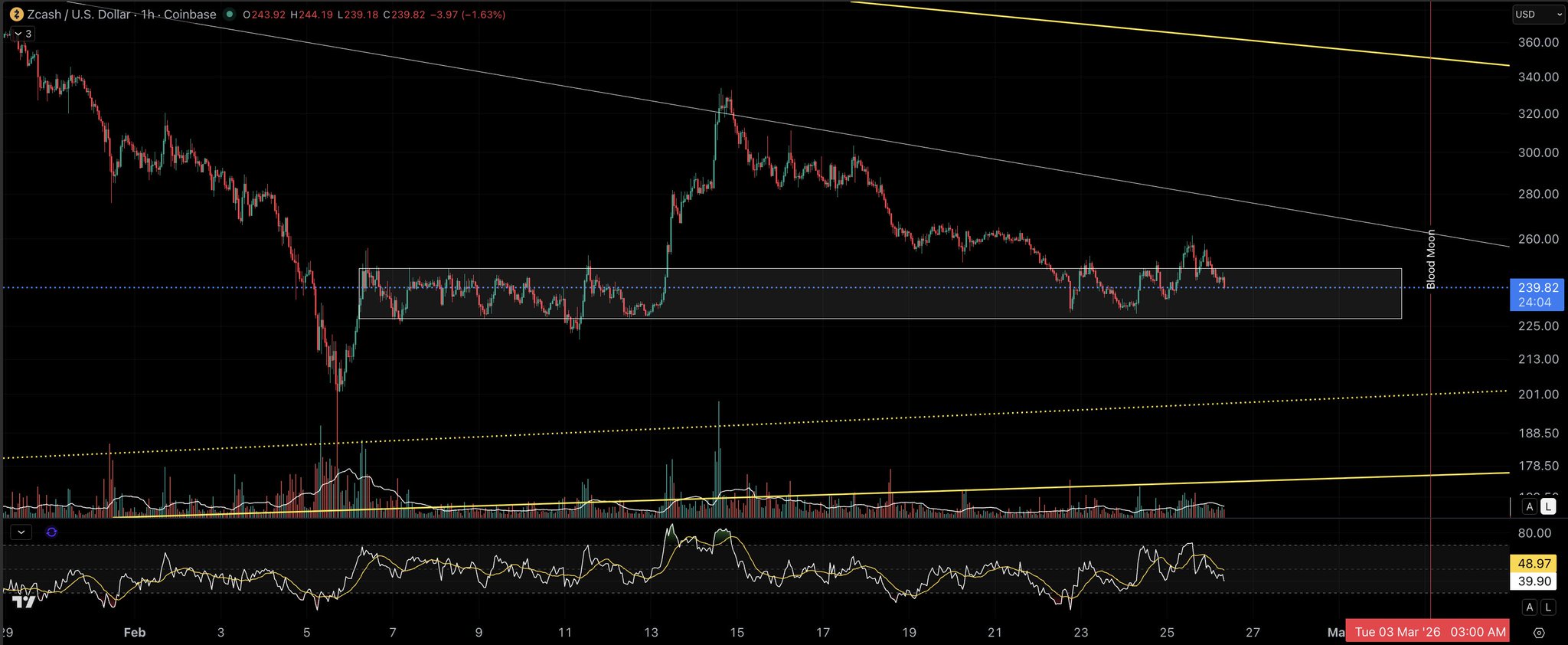Toggle log scale L on the RSI pane
Screen dimensions: 1568x645
[1547, 607]
